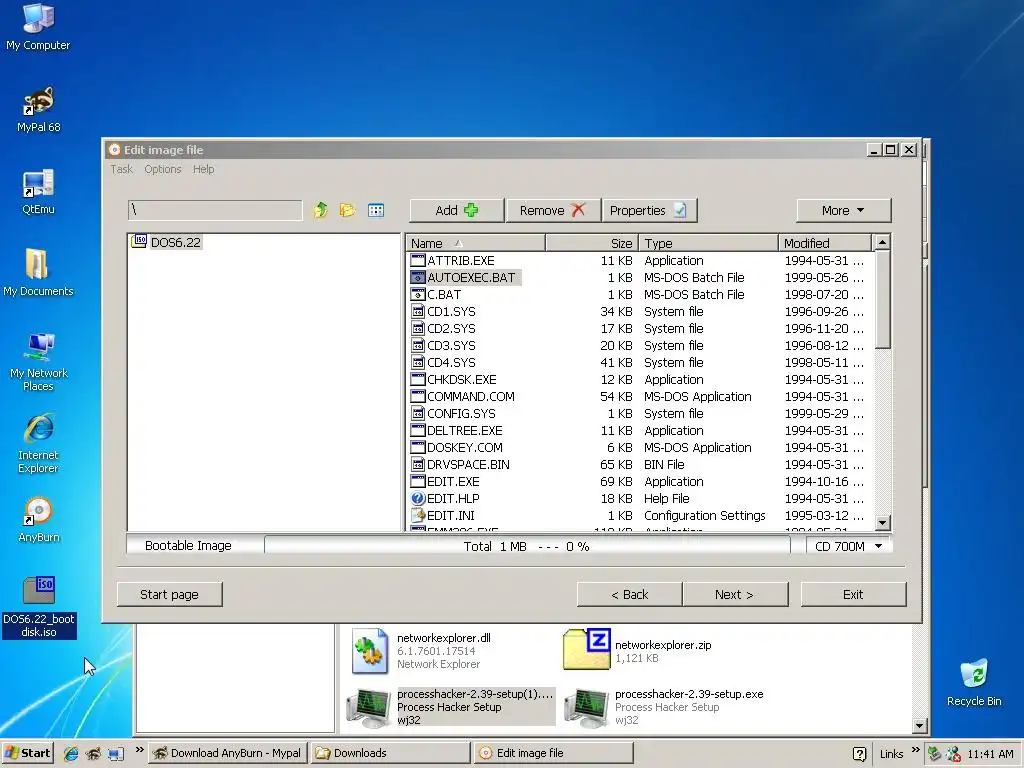Select DELTREE.EXE file icon
The width and height of the screenshot is (1024, 768).
pos(418,430)
